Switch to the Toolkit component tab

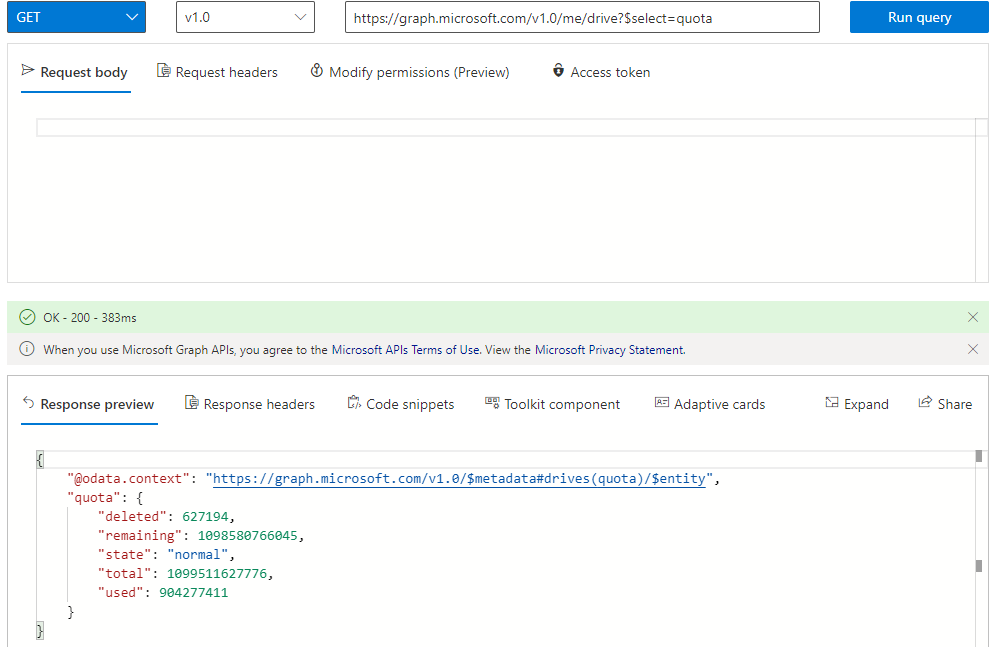553,404
